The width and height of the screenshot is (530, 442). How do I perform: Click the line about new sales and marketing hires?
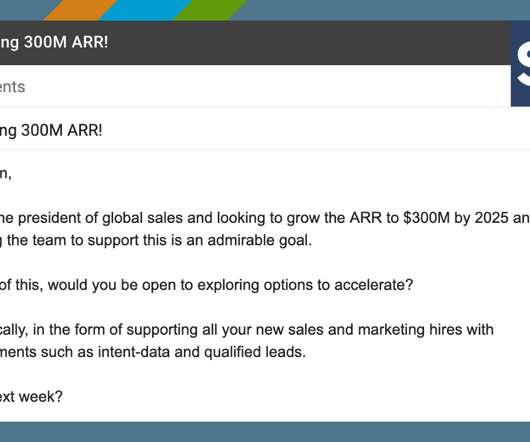point(247,329)
